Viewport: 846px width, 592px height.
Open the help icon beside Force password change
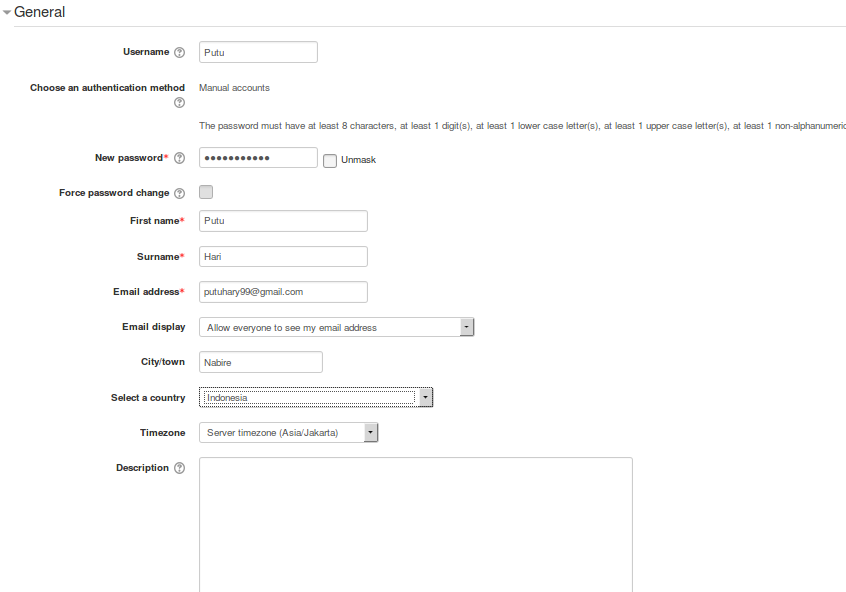coord(180,193)
